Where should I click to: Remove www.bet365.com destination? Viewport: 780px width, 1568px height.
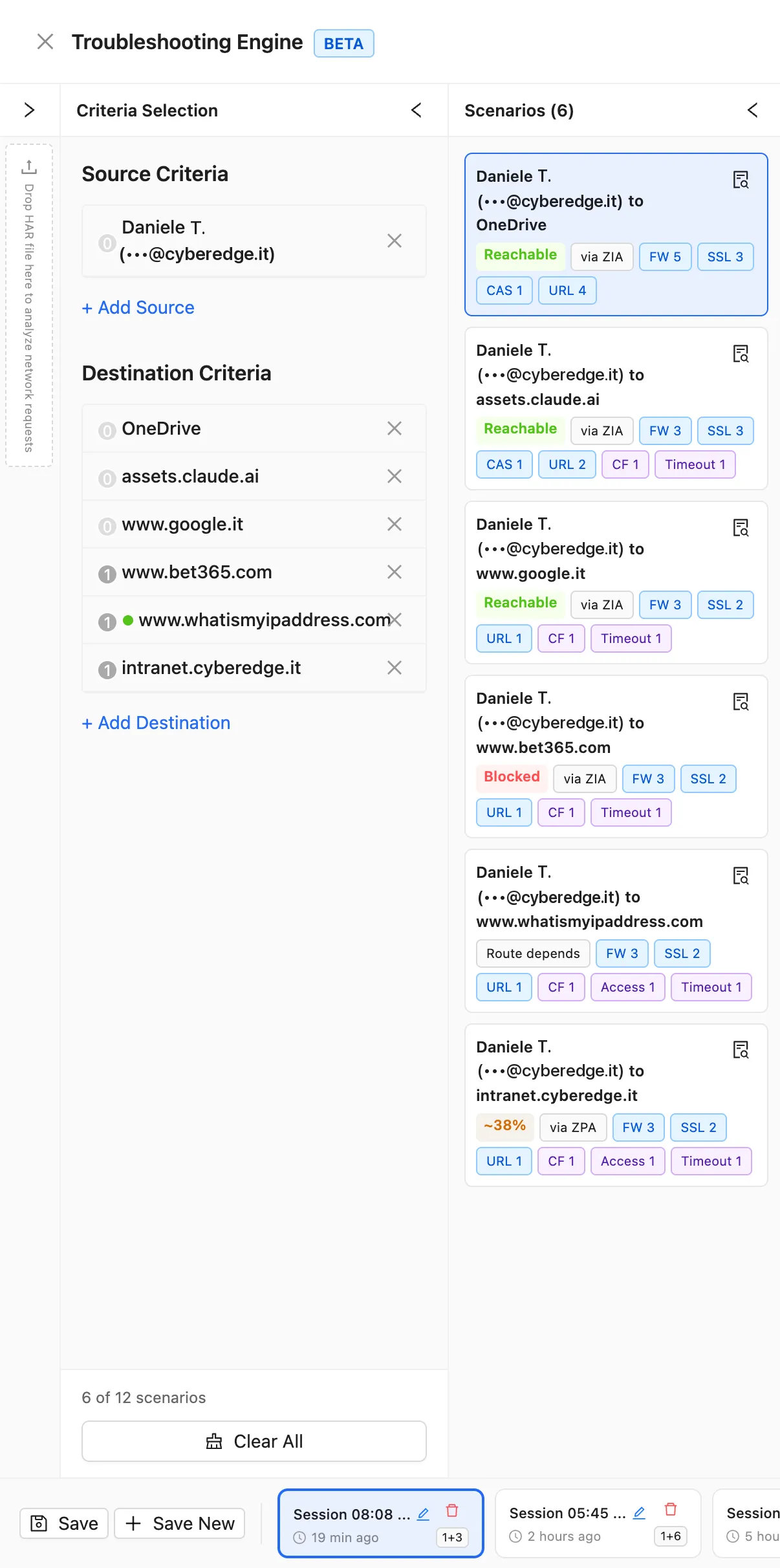395,572
